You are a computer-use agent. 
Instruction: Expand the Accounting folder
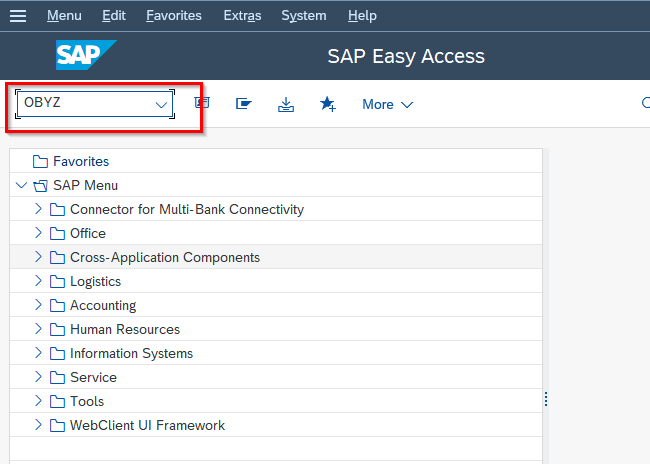(38, 305)
